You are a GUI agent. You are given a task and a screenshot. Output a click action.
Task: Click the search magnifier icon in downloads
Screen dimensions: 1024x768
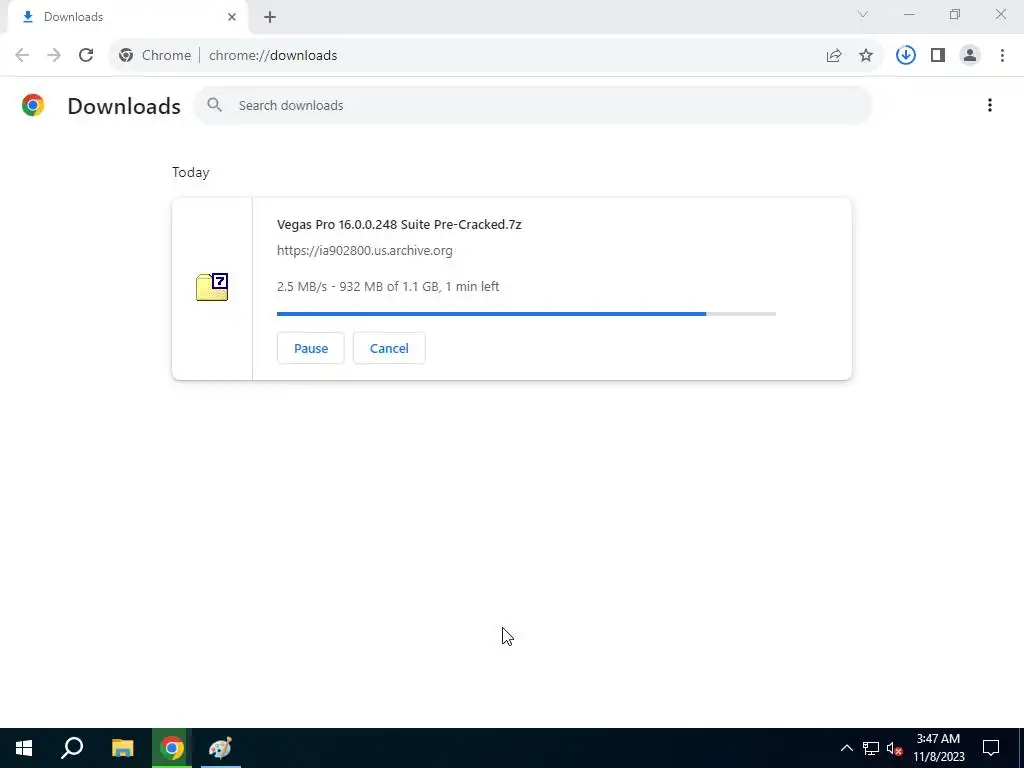214,105
